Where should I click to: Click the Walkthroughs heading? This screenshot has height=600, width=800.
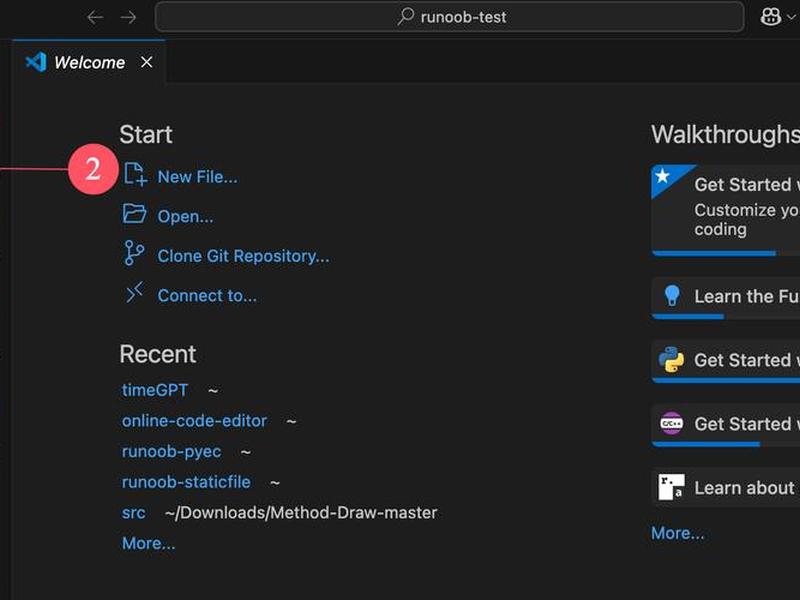(726, 134)
